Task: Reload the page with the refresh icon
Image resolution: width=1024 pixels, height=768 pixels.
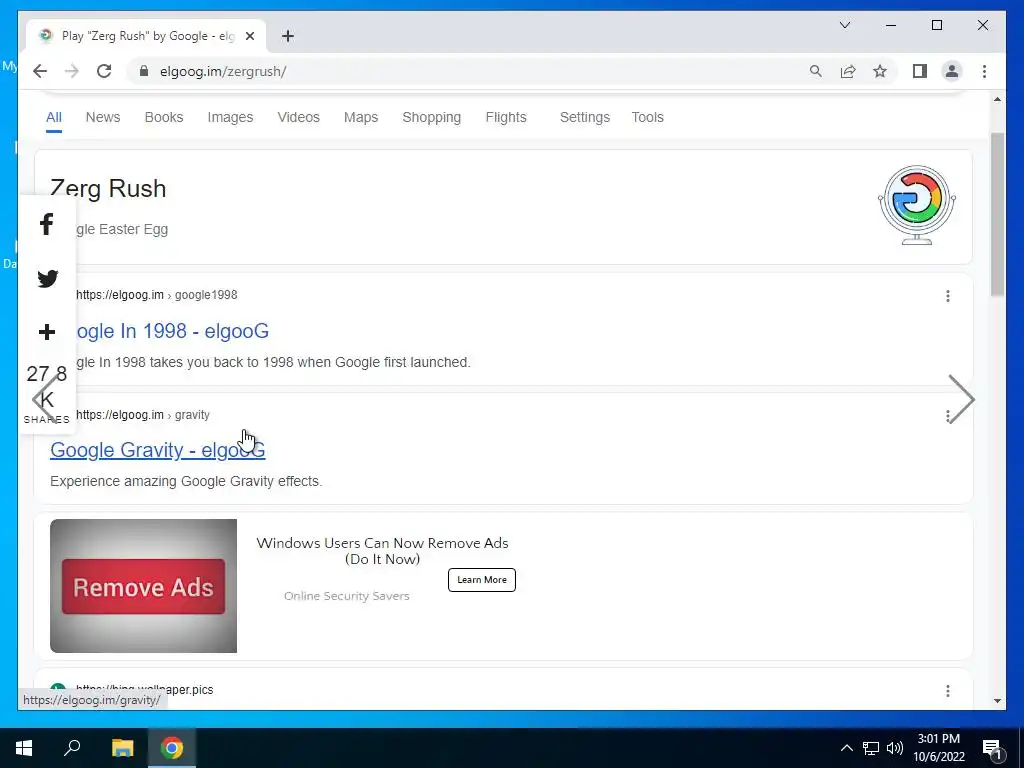Action: tap(104, 71)
